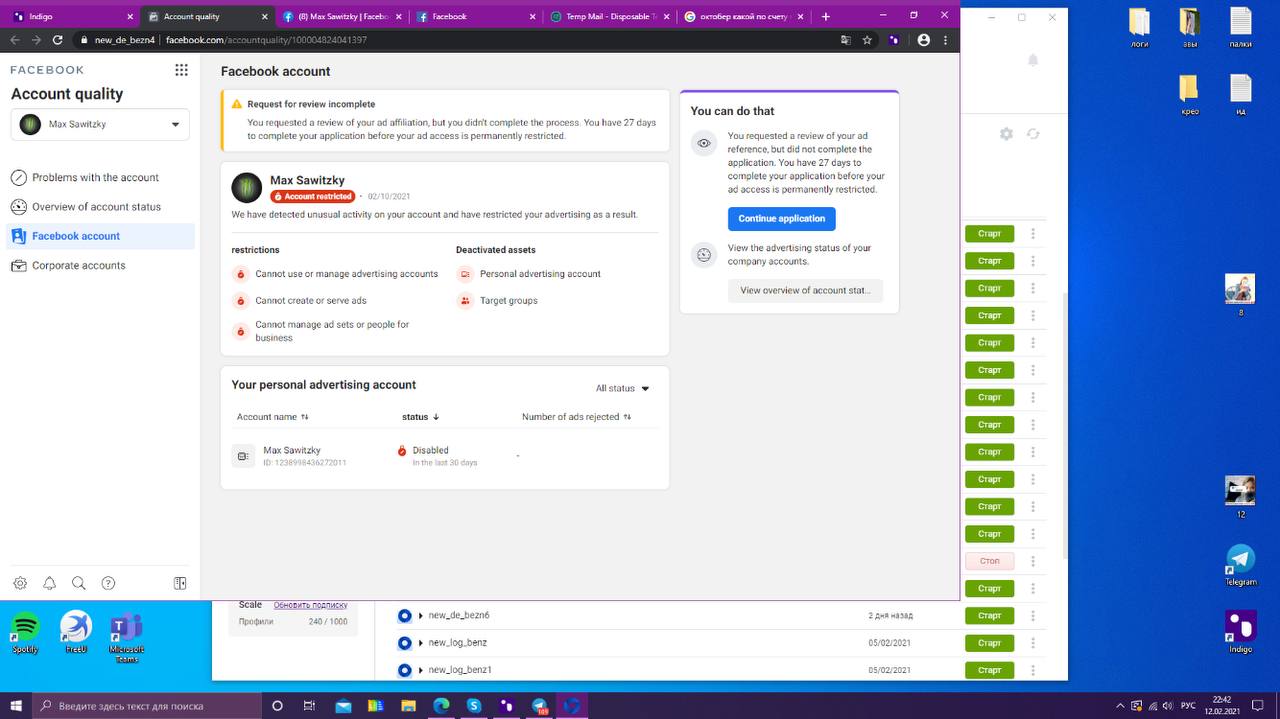The height and width of the screenshot is (719, 1280).
Task: Click the Continue application button
Action: coord(781,219)
